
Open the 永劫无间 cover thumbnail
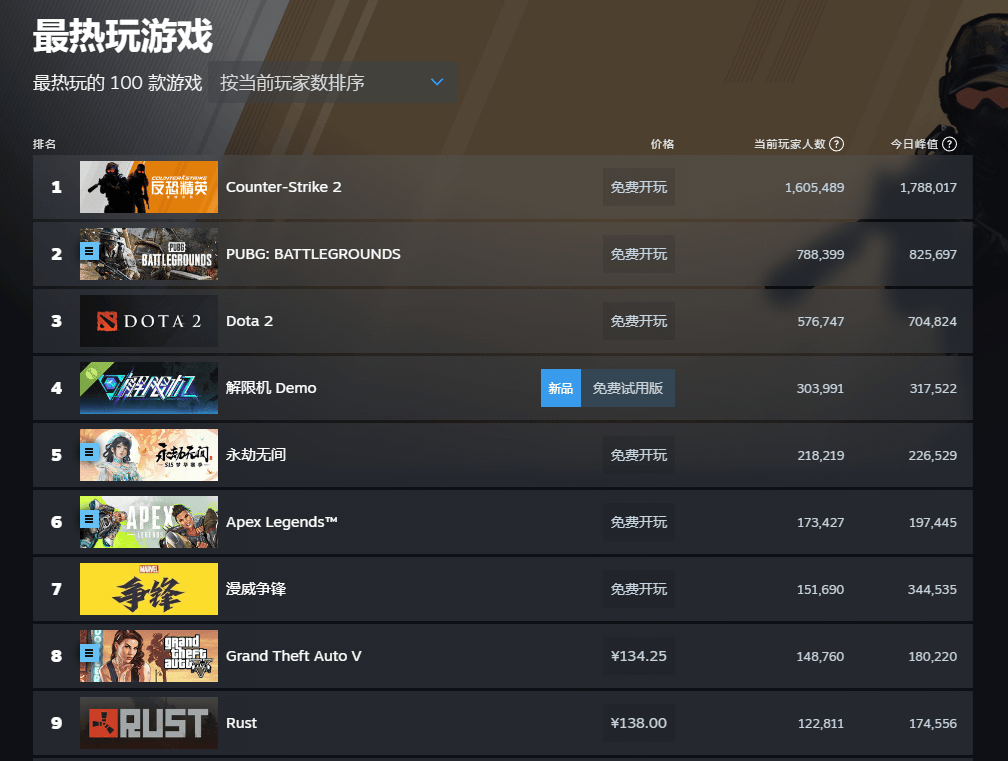click(x=148, y=455)
